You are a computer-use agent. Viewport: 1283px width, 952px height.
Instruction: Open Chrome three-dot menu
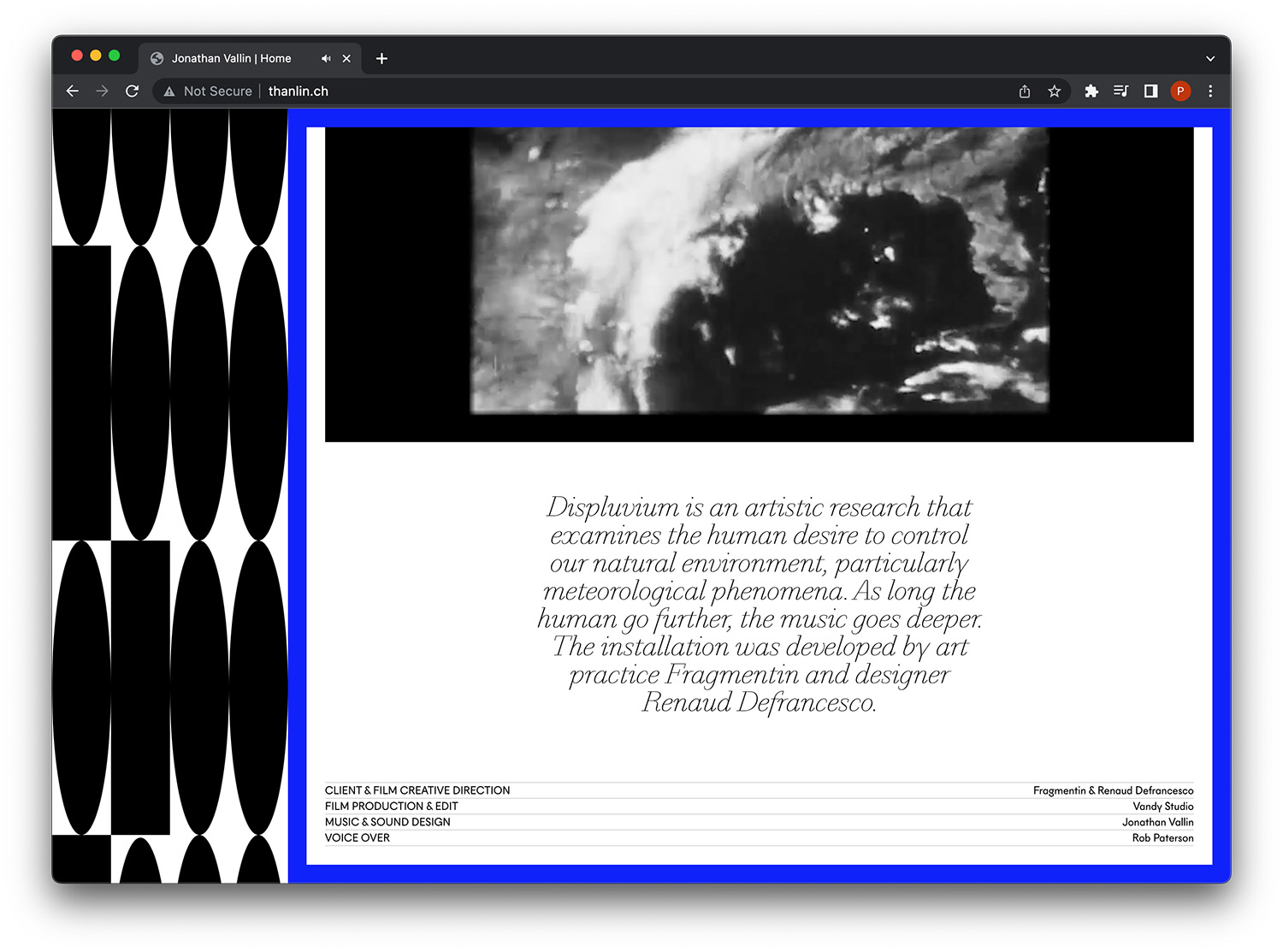pyautogui.click(x=1210, y=92)
